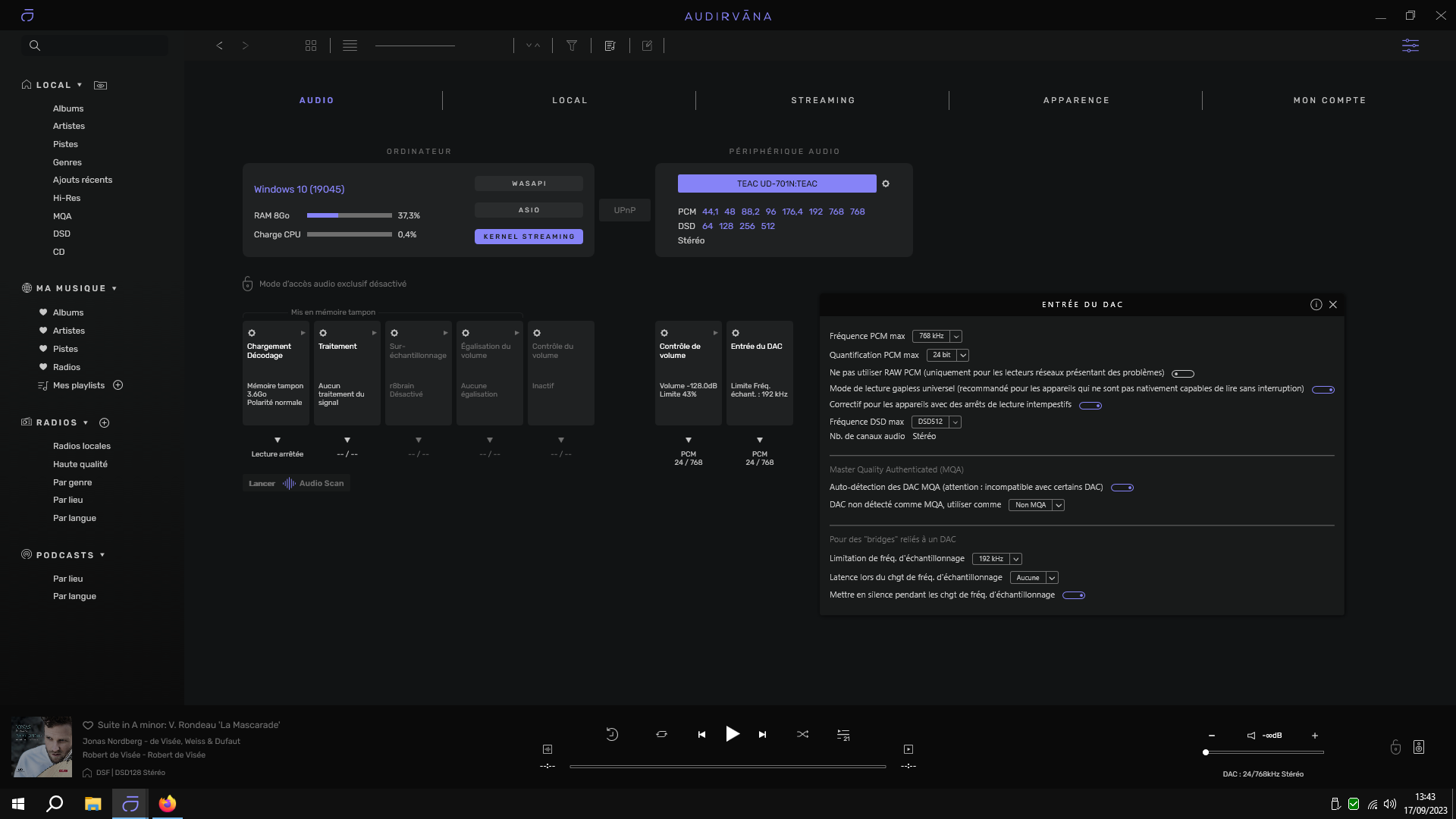Switch to grid view icon
The height and width of the screenshot is (819, 1456).
(311, 45)
